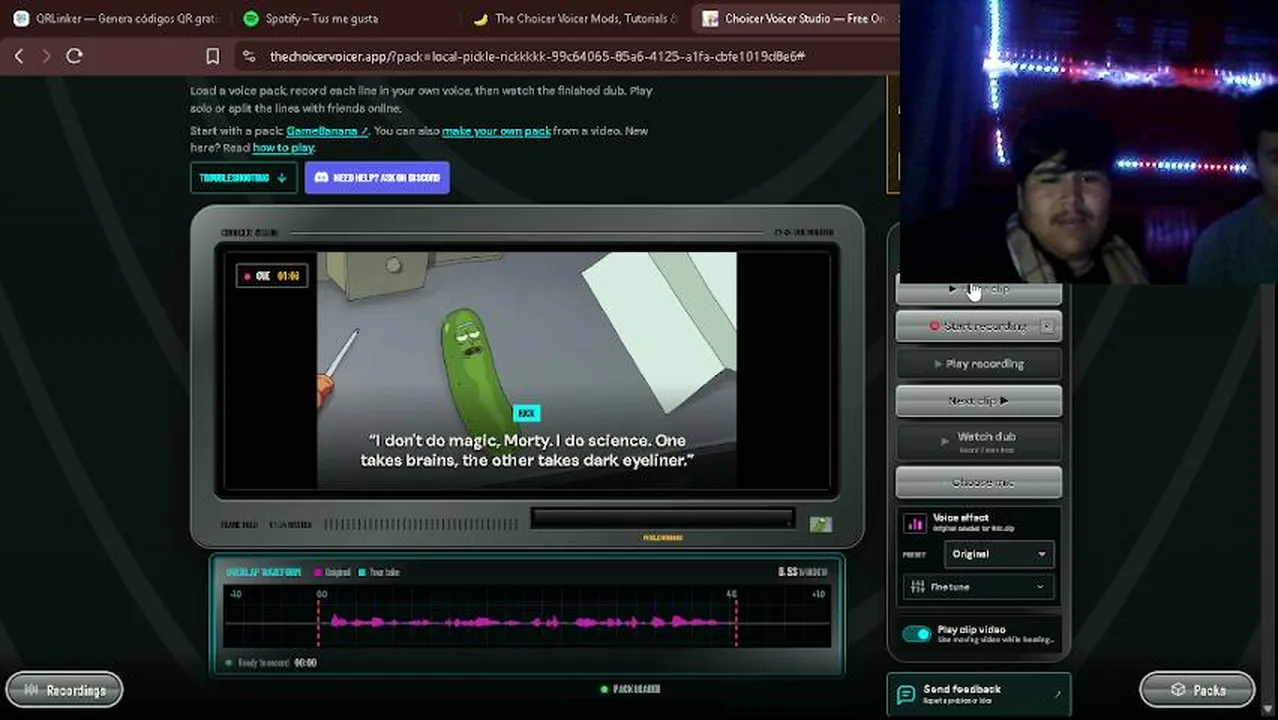
Task: Click the CUE timer badge on the video
Action: pyautogui.click(x=272, y=276)
